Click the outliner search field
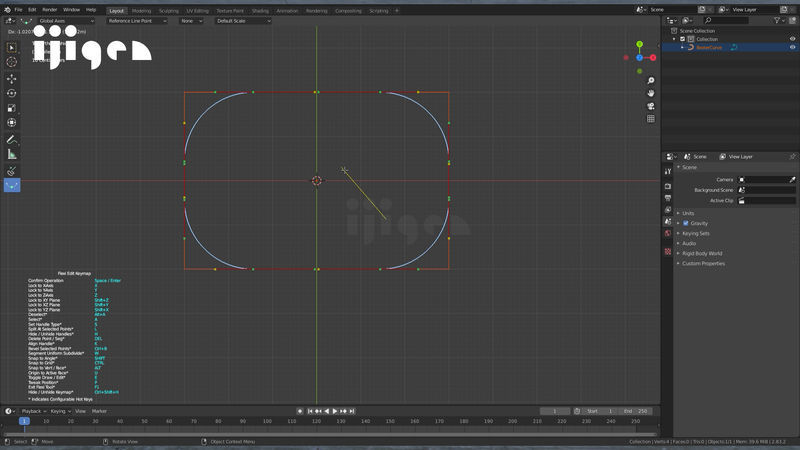Screen dimensions: 800x450 726,20
